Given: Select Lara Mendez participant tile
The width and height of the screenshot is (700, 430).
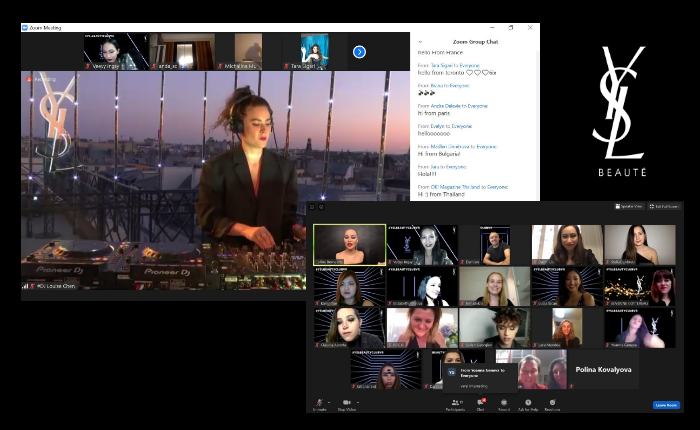Looking at the screenshot, I should pos(567,328).
